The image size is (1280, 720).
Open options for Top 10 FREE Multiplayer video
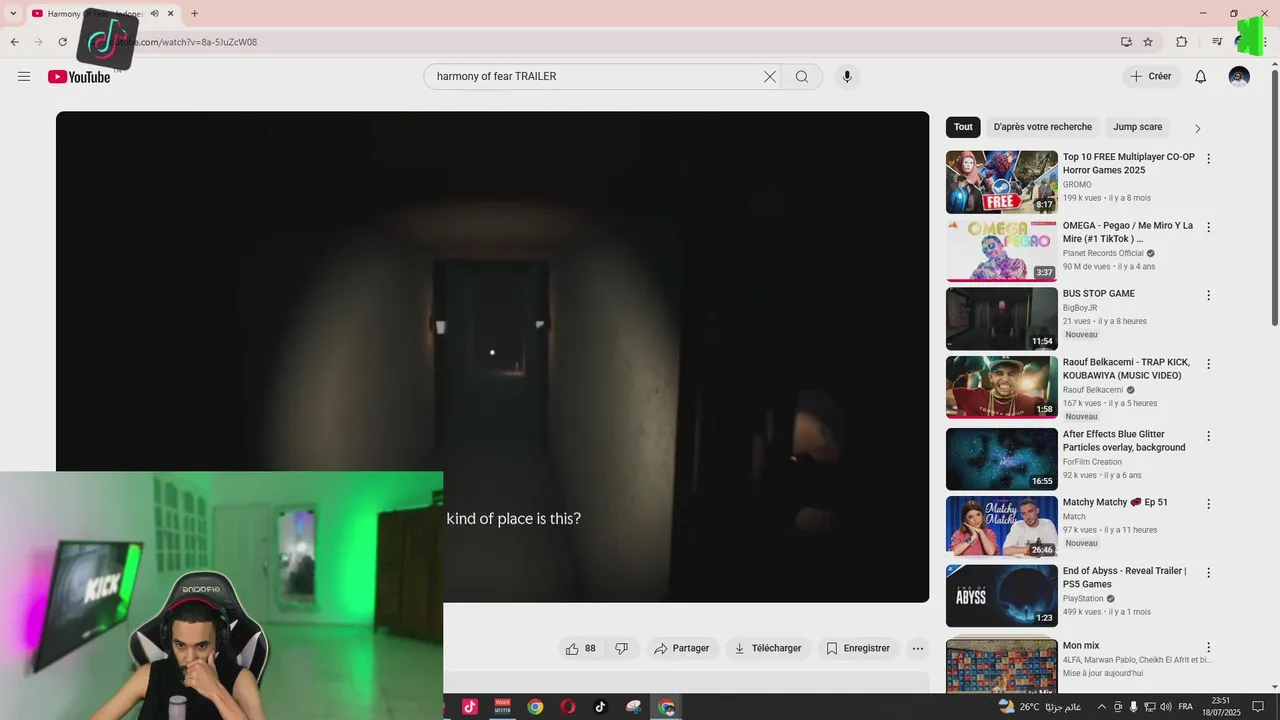point(1208,159)
